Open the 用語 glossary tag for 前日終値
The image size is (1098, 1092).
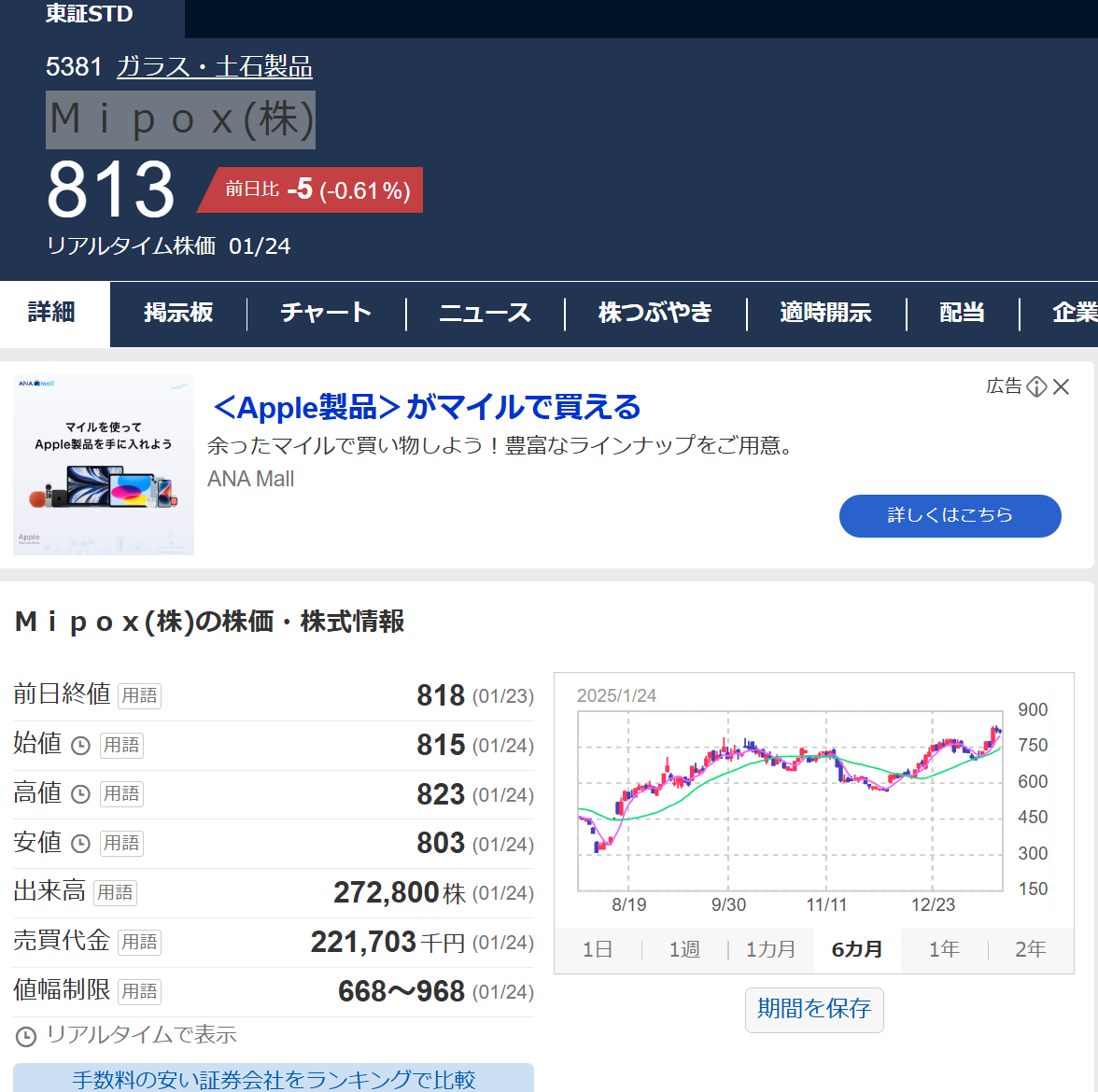tap(139, 696)
